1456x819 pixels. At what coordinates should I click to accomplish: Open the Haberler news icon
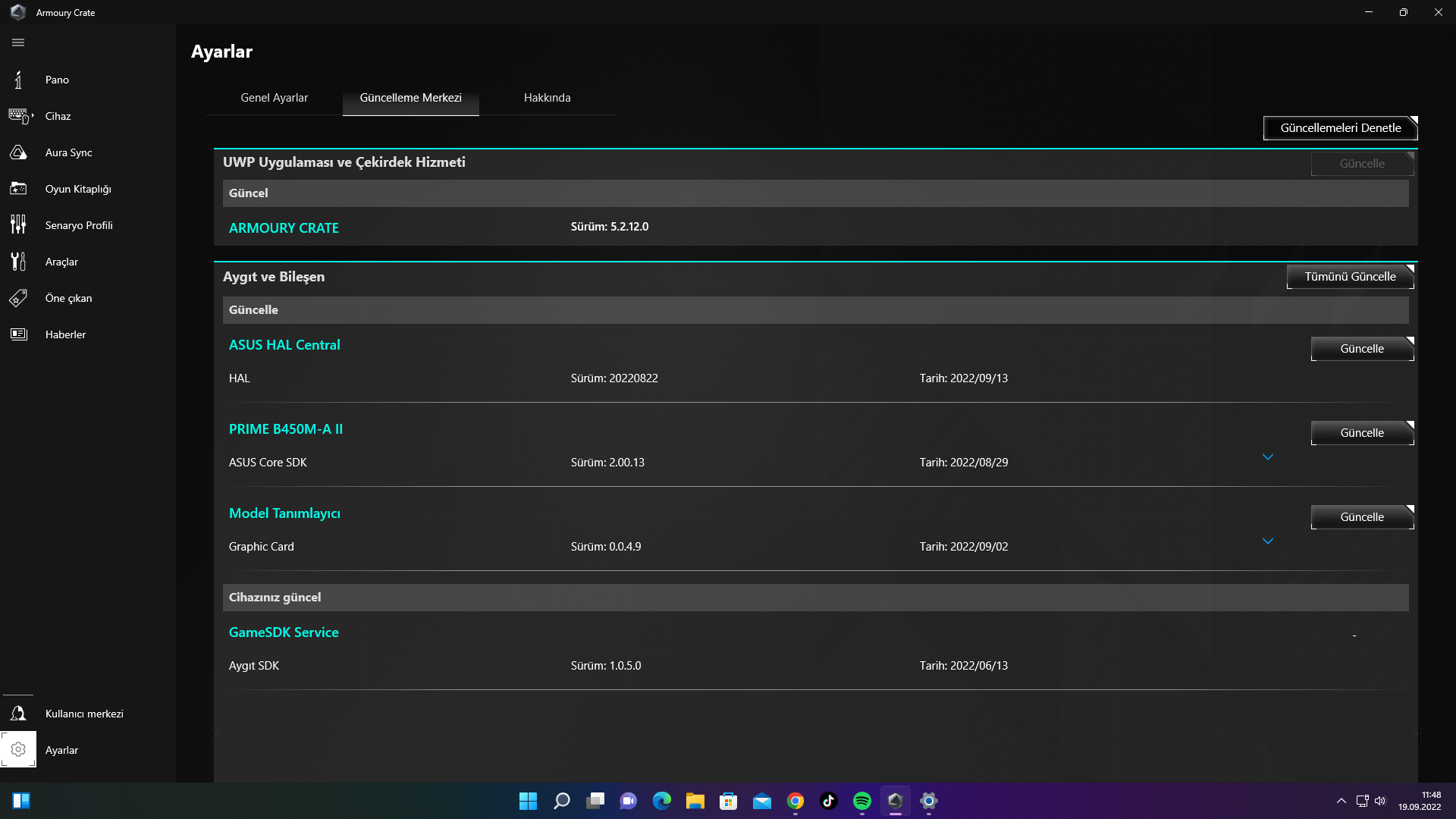(x=18, y=334)
